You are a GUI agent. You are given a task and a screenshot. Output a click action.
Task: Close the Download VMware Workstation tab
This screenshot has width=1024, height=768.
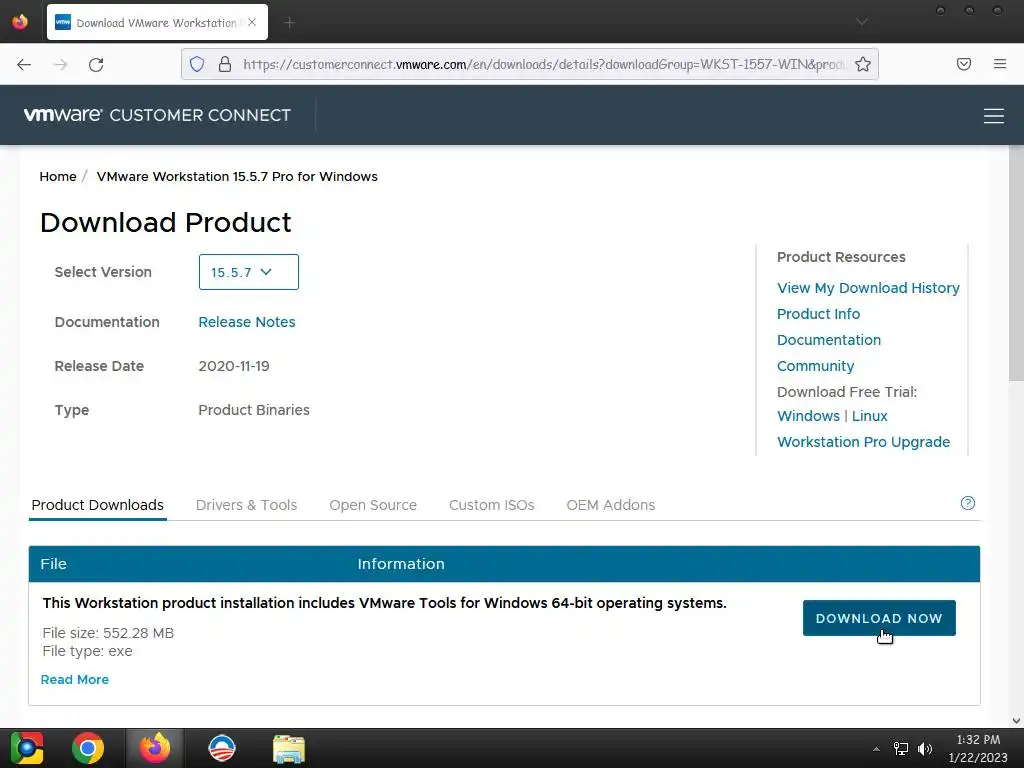click(252, 22)
